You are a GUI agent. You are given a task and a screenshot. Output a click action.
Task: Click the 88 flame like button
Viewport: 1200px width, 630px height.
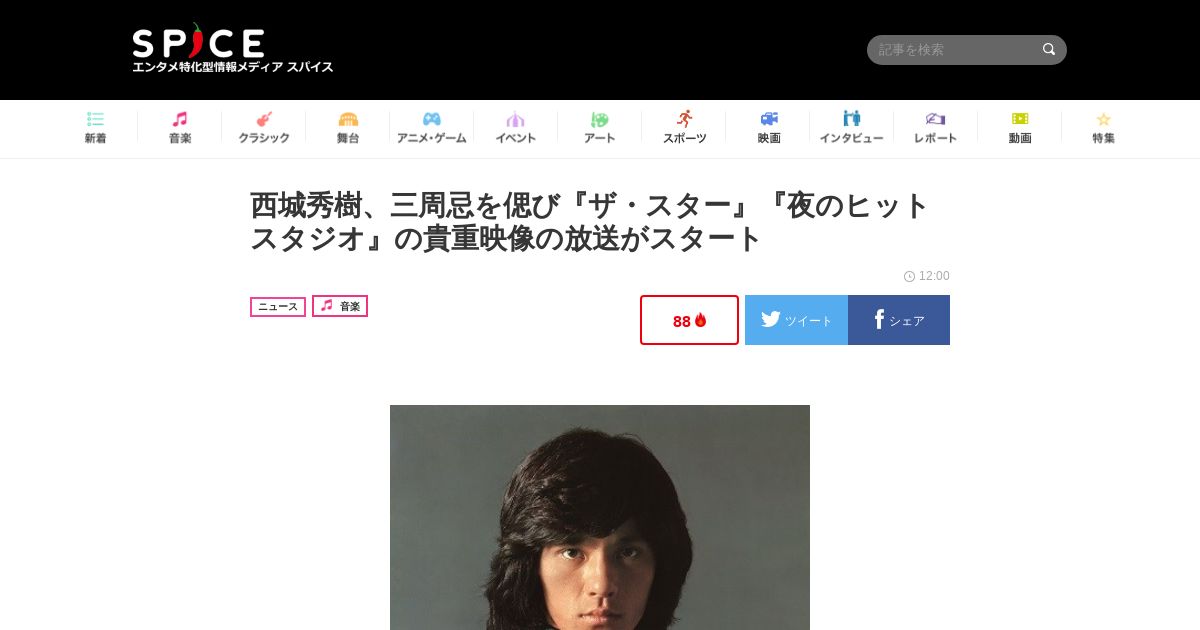[x=689, y=320]
